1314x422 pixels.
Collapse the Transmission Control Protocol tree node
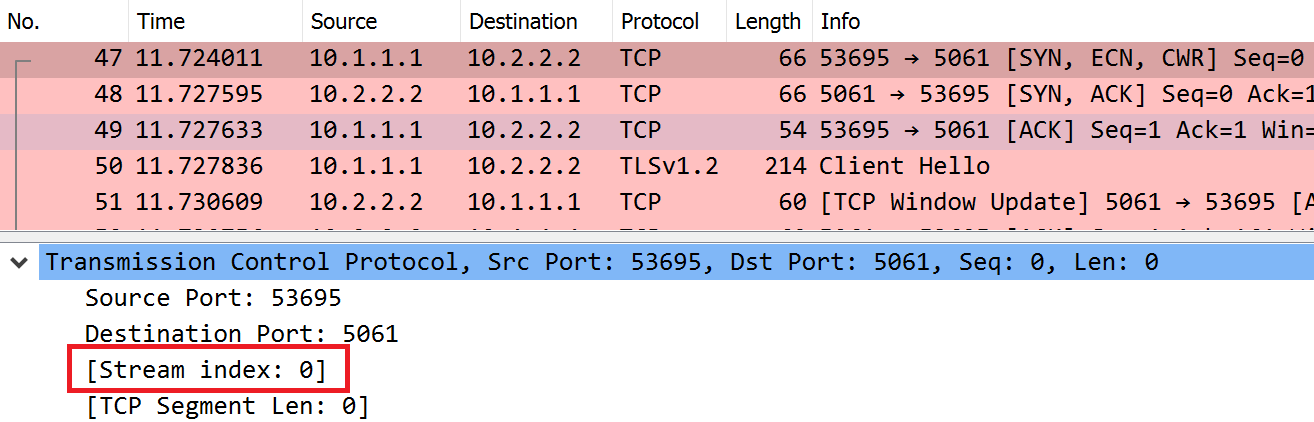(x=17, y=263)
